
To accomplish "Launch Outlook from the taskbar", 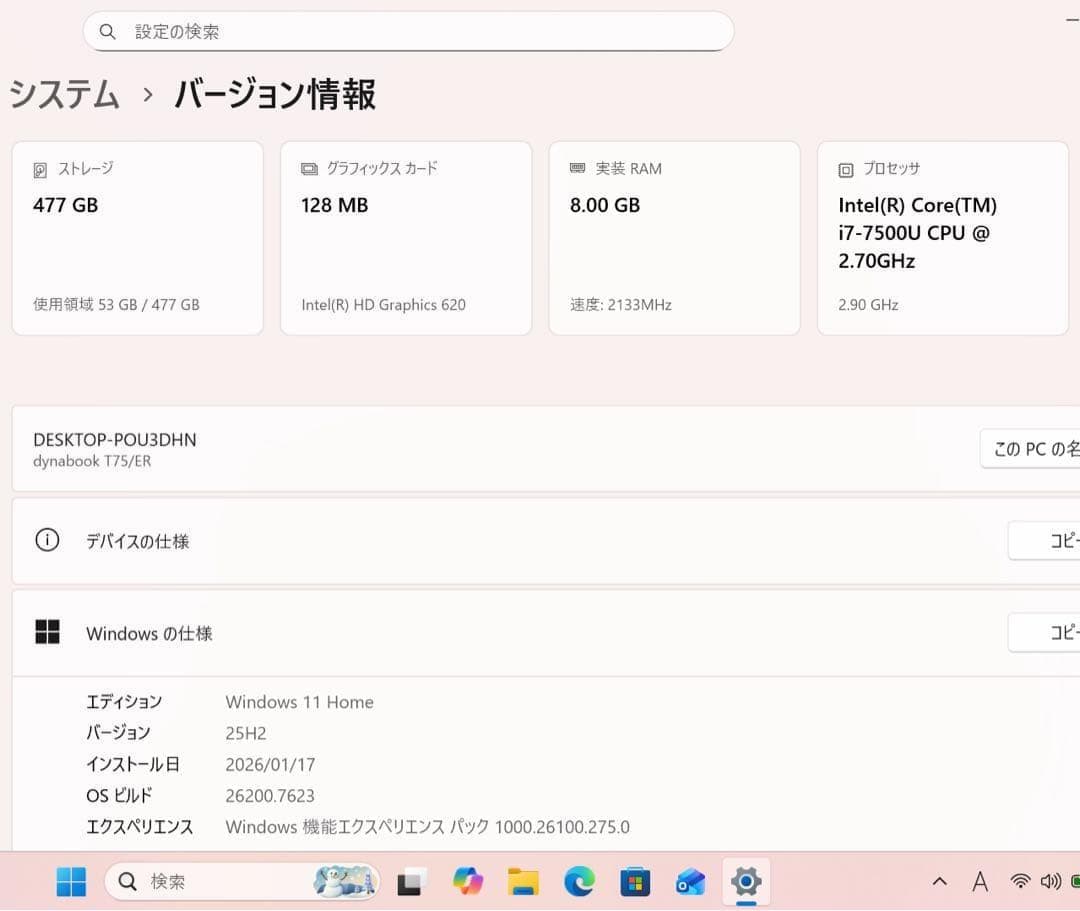I will coord(691,882).
